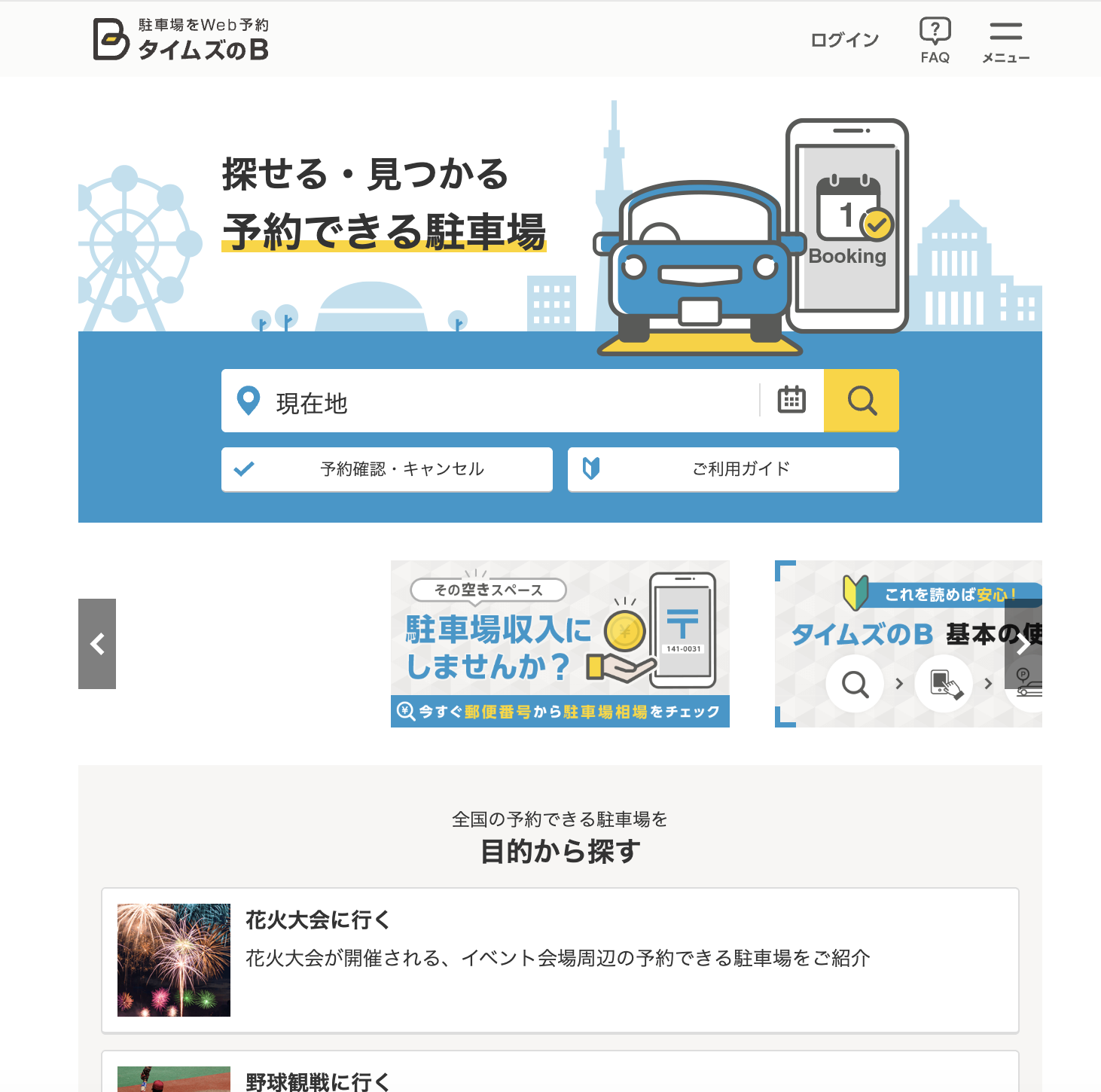The image size is (1101, 1092).
Task: Click the fireworks description text 花火大会が開催される
Action: (x=557, y=958)
